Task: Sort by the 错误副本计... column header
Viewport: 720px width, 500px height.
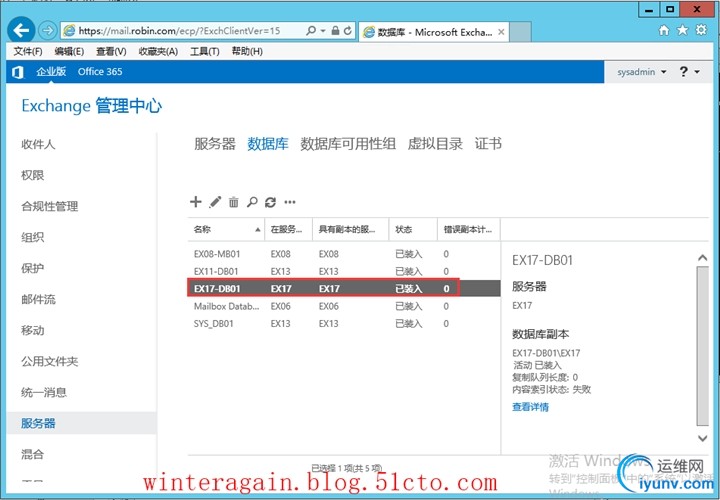Action: click(x=469, y=229)
